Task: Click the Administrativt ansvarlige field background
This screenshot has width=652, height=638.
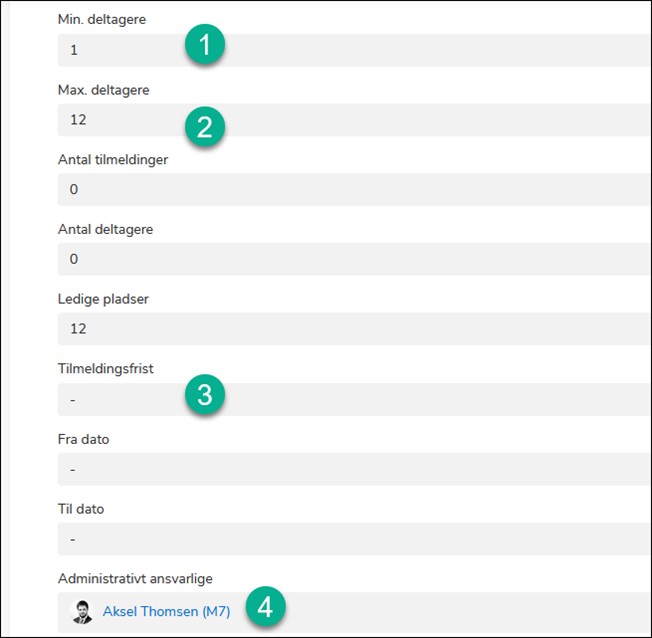Action: [450, 611]
